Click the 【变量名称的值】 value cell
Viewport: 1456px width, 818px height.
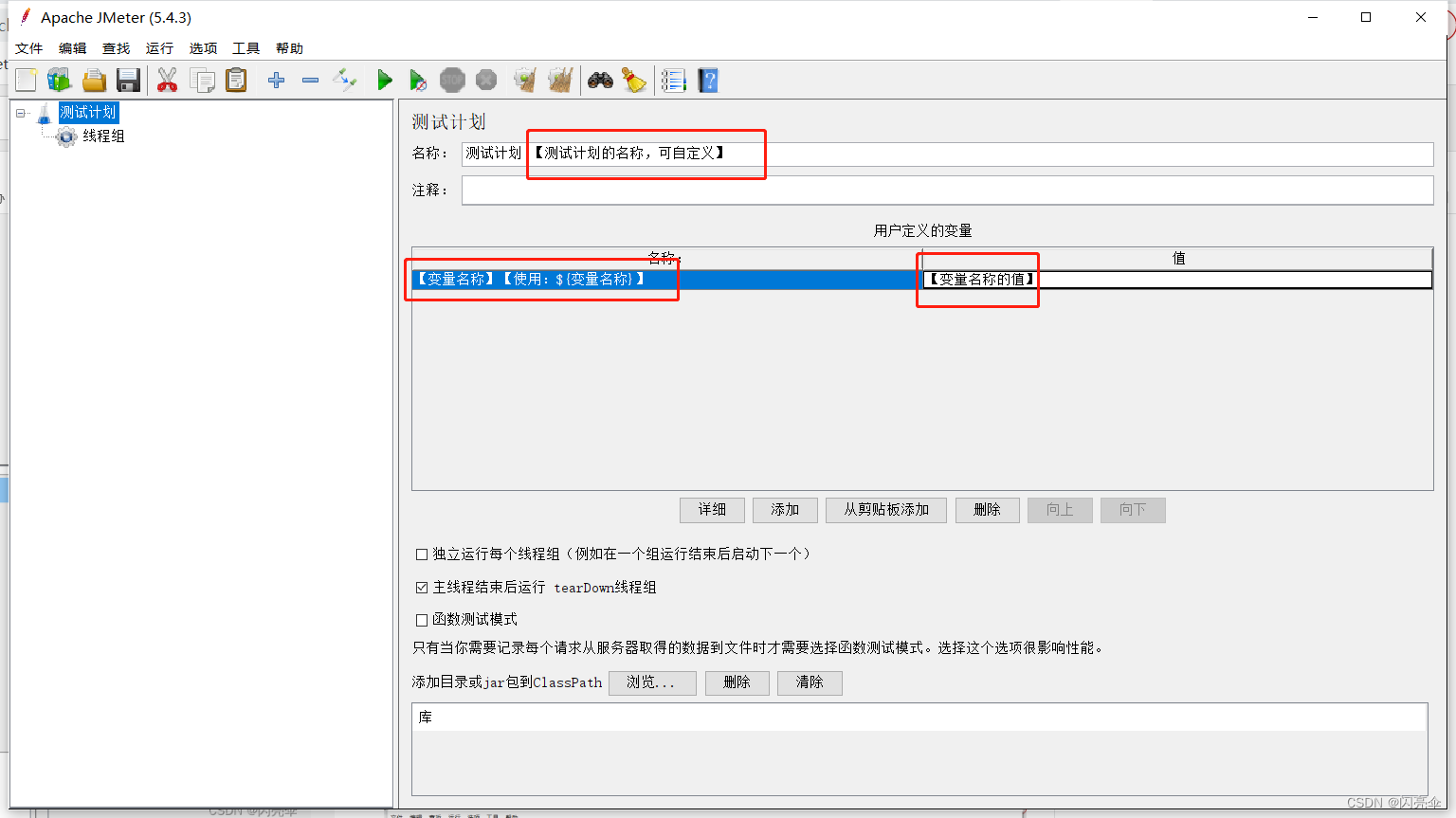pos(1177,280)
